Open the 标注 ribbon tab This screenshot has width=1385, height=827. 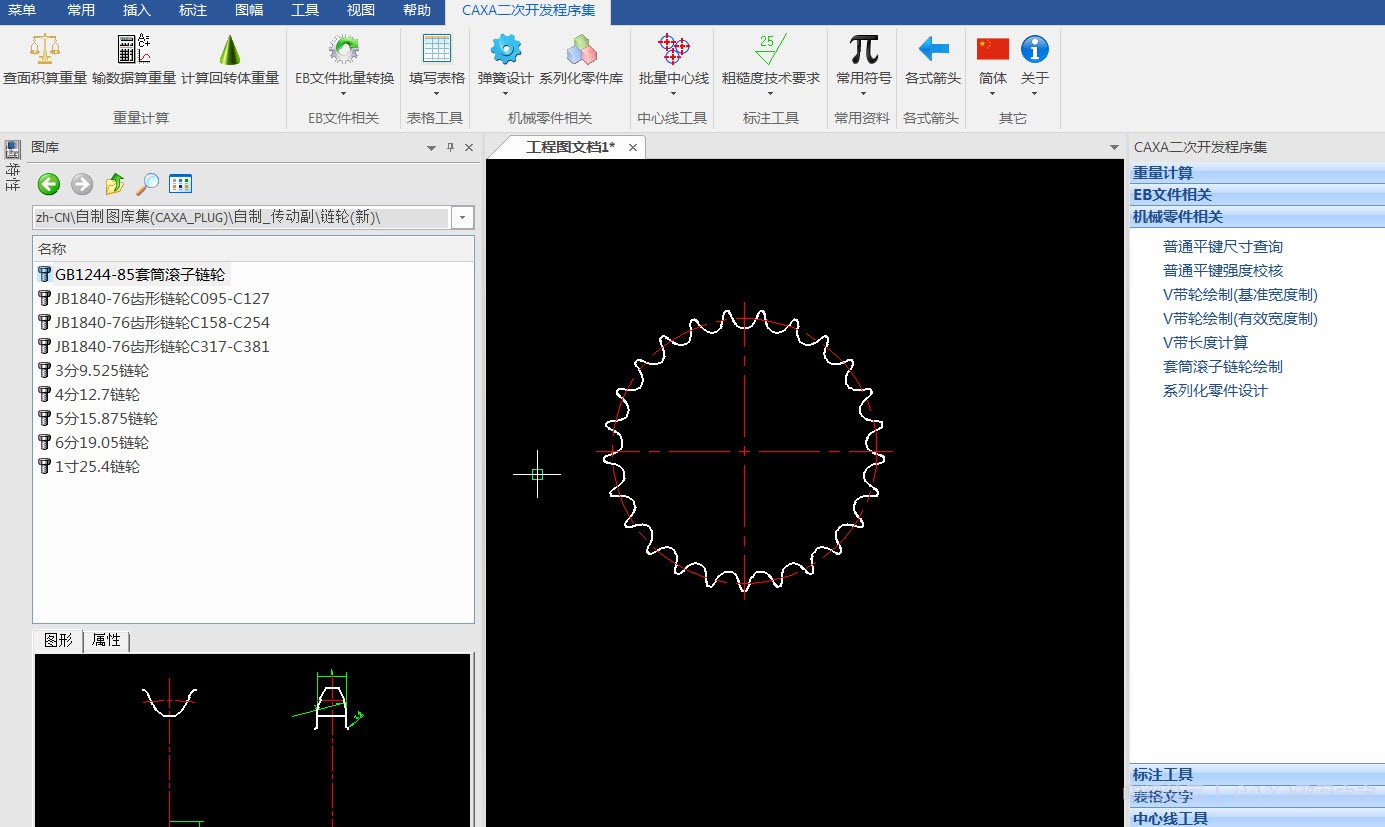pos(193,11)
